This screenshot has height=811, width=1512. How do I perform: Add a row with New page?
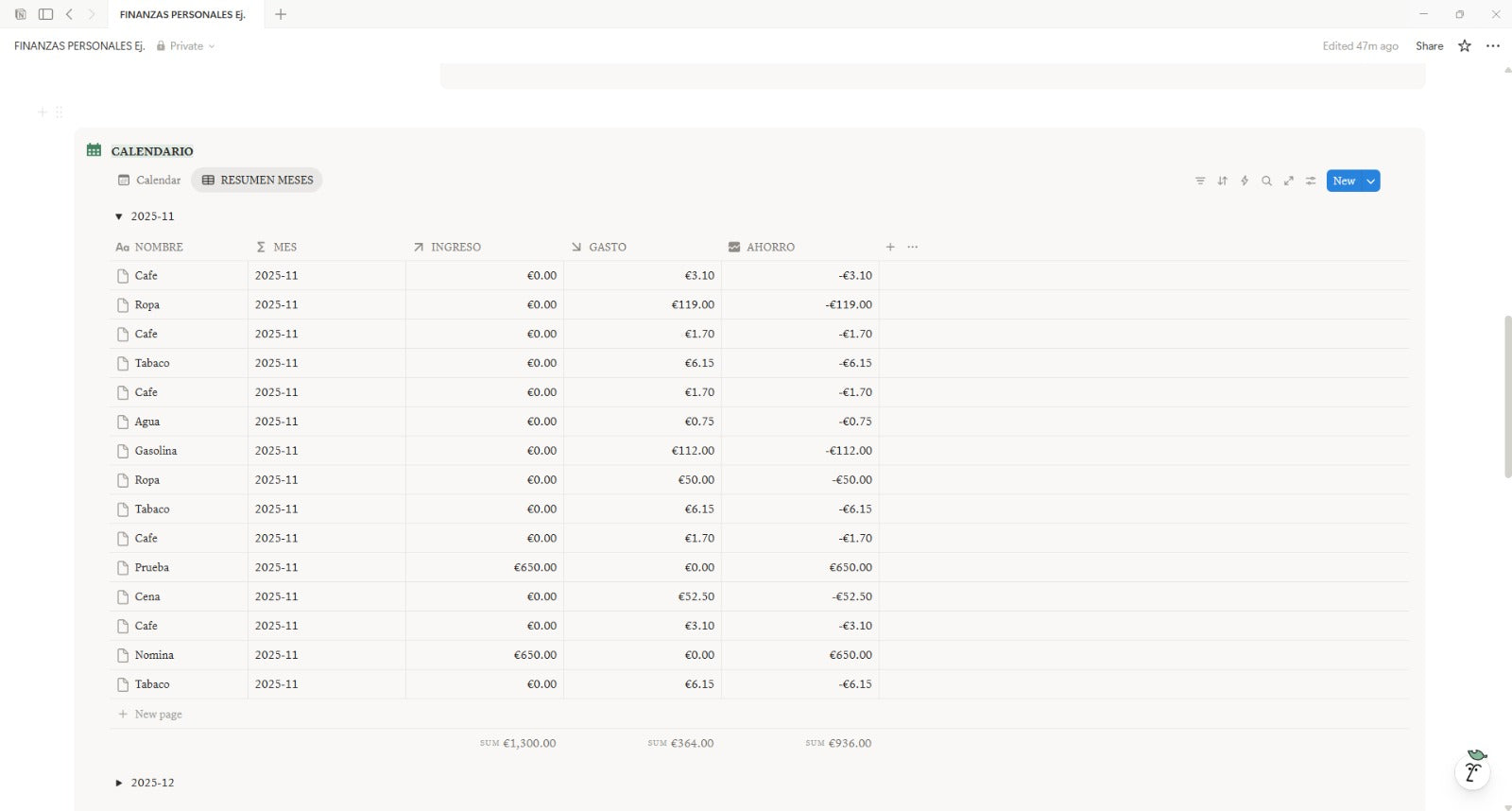pyautogui.click(x=150, y=714)
